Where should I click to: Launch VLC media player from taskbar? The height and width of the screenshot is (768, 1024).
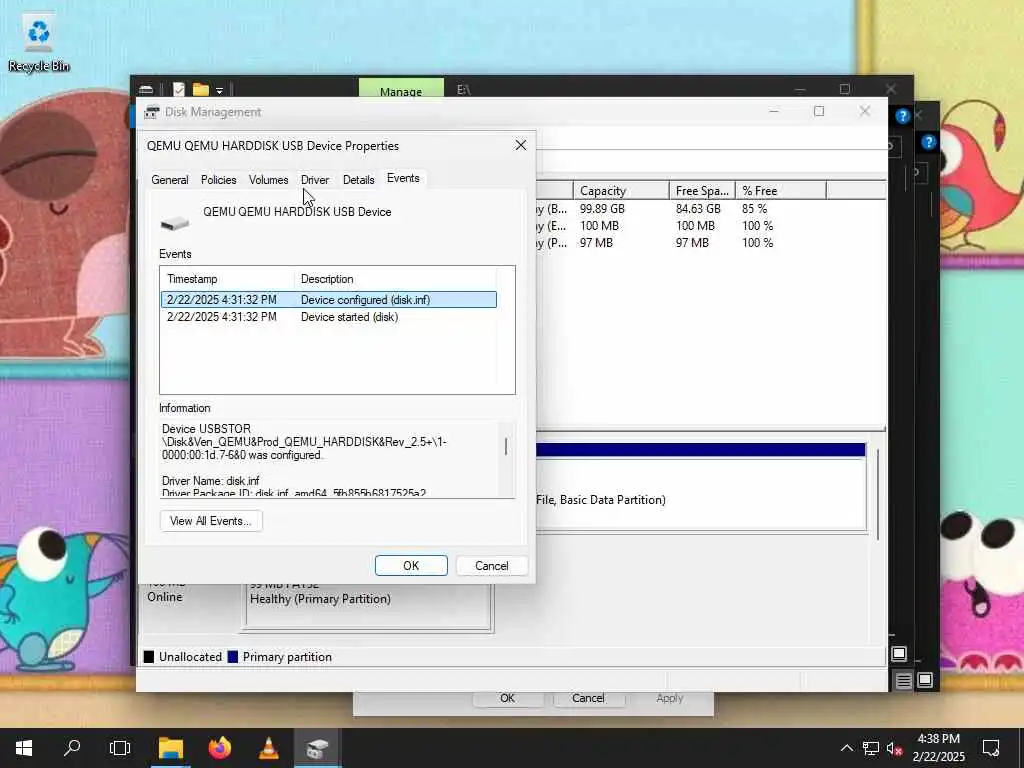[x=268, y=748]
